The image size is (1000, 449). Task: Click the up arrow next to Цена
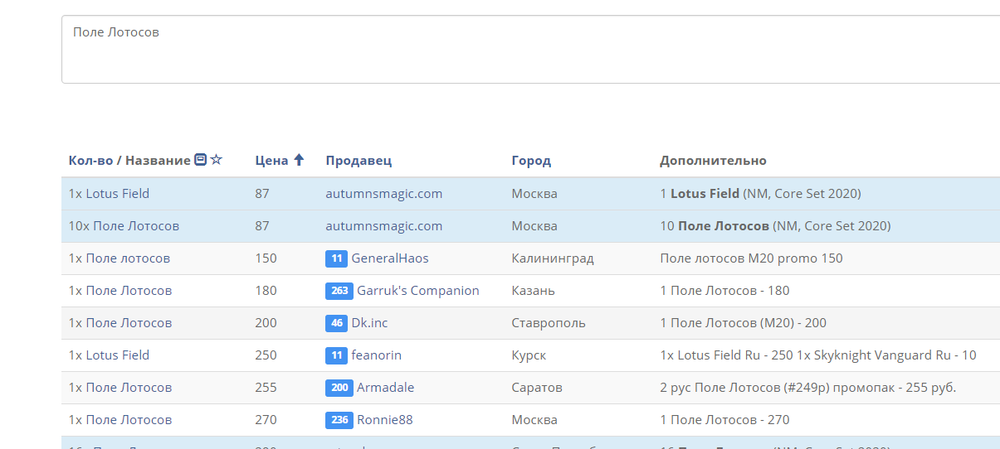[x=298, y=160]
